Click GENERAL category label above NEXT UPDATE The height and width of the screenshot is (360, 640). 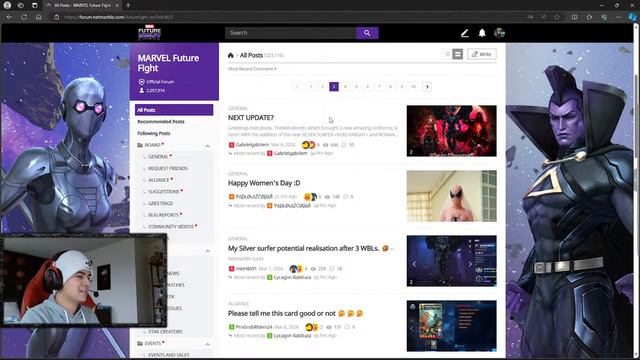click(x=238, y=108)
